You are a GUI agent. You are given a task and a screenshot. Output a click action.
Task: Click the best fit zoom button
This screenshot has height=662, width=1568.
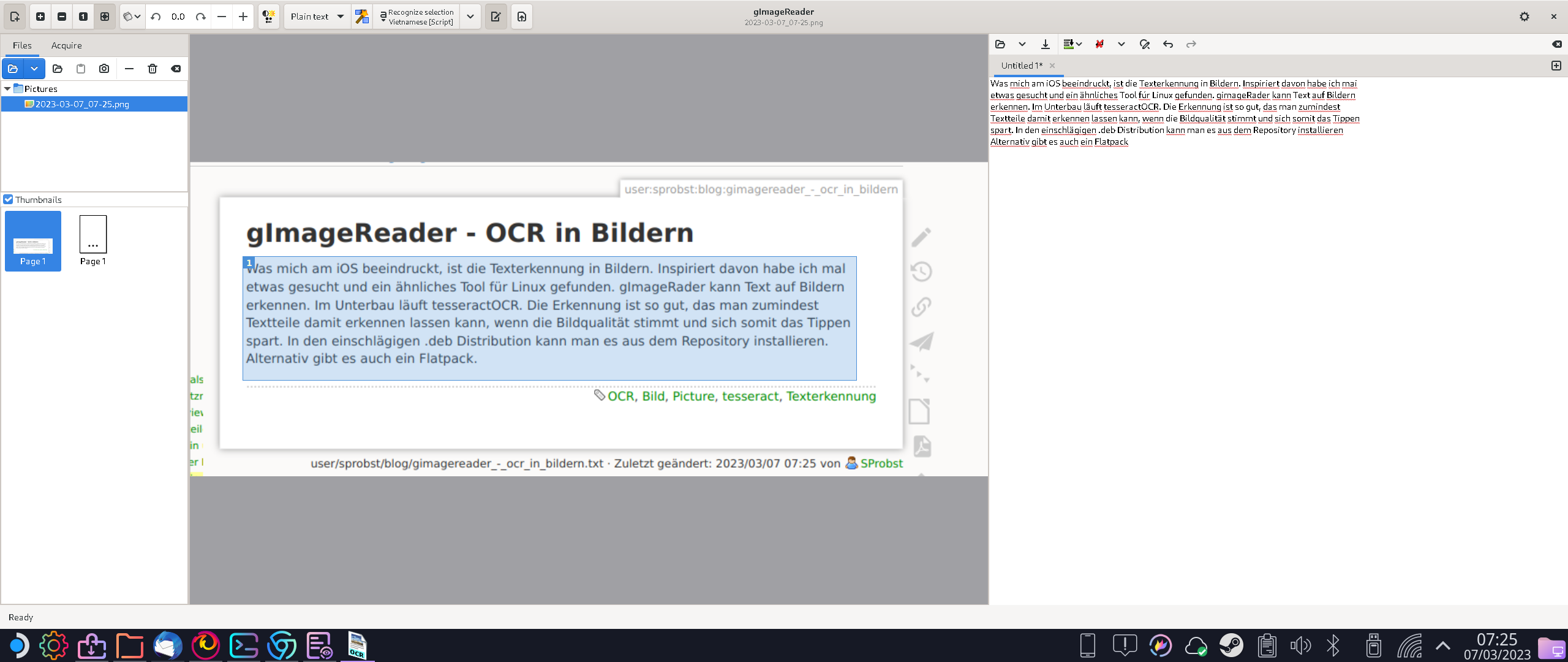pos(105,17)
